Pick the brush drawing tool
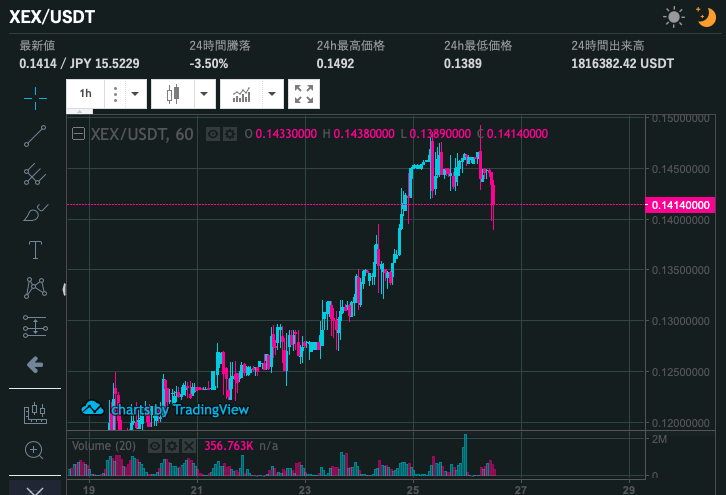726x495 pixels. (x=35, y=211)
